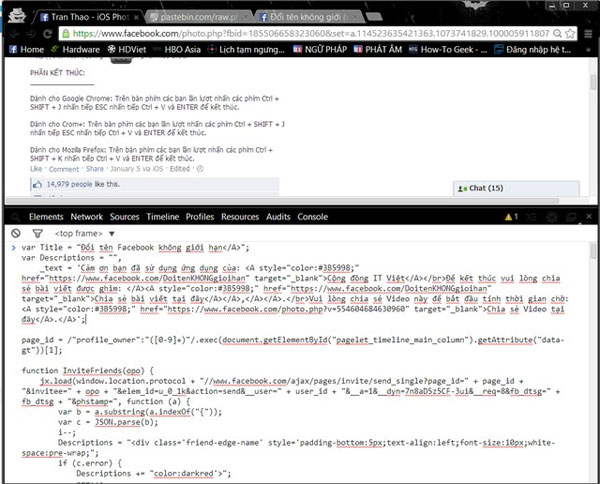Click the thumbs-up icon beside 14,979 people

(38, 184)
